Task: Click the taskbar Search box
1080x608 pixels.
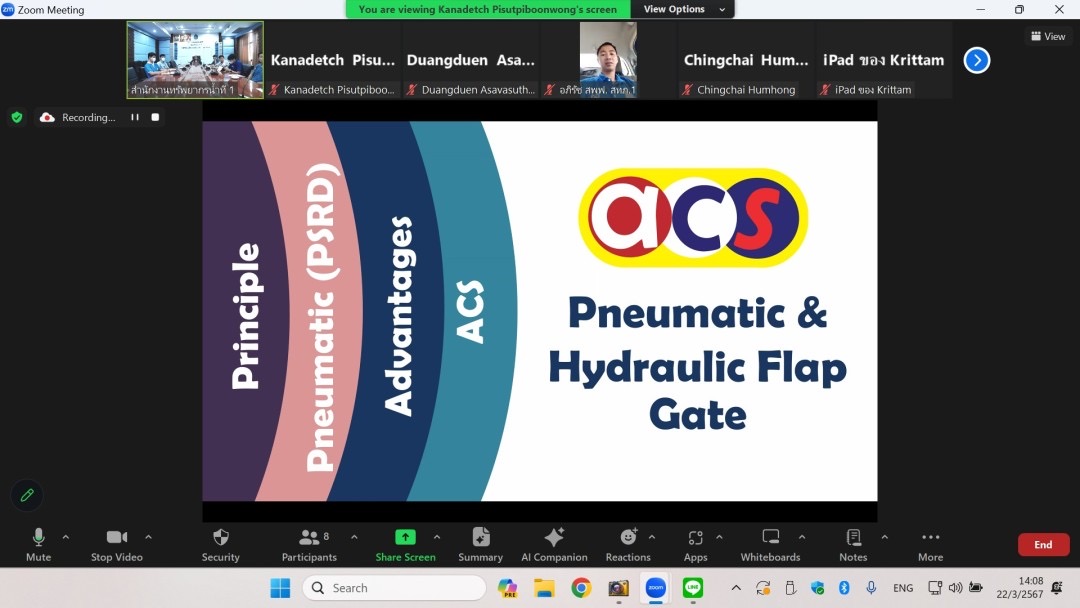Action: (394, 588)
